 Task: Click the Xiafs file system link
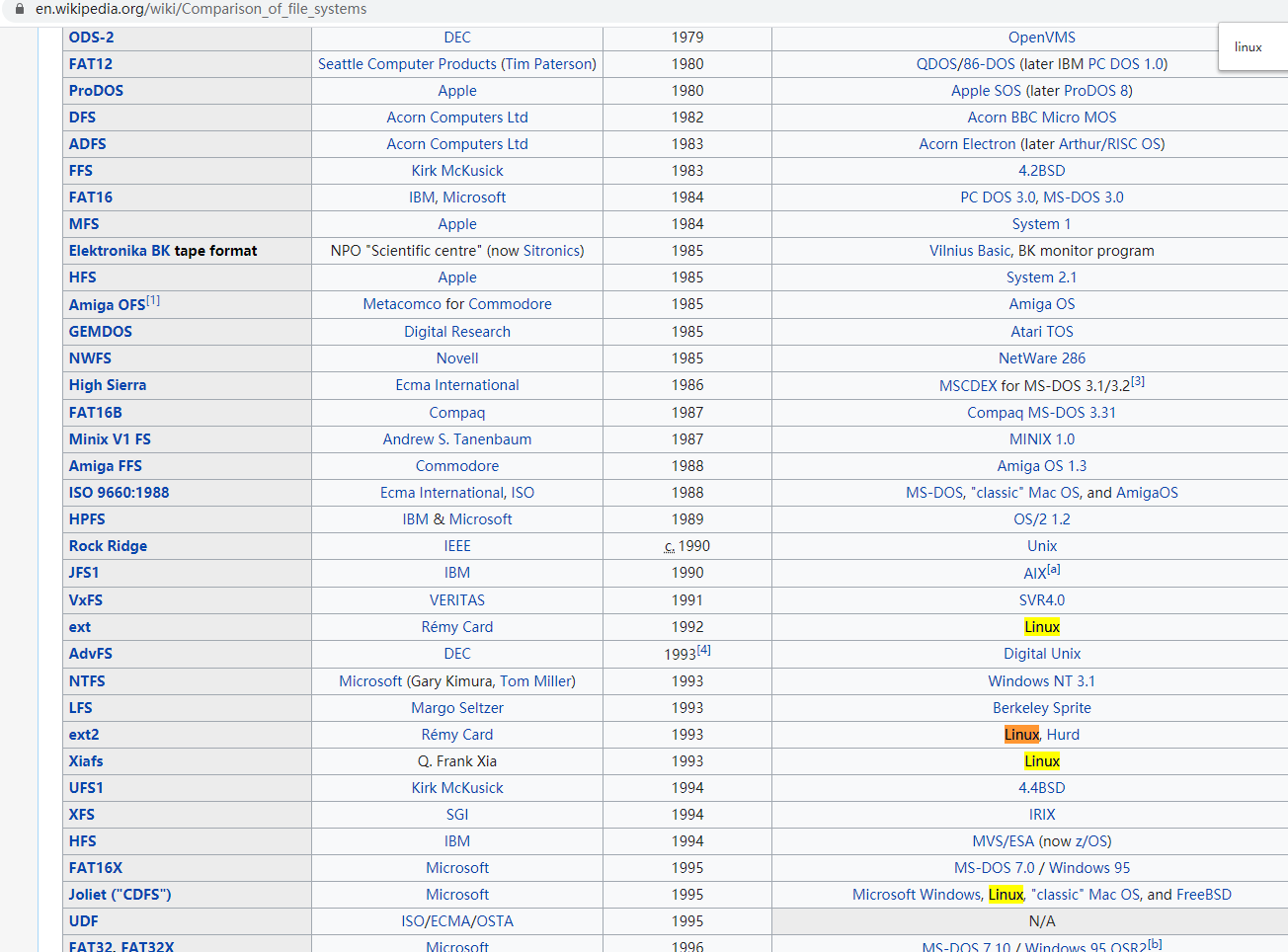point(86,761)
